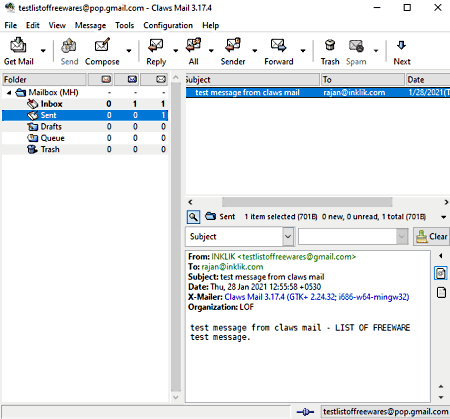450x419 pixels.
Task: Select the Queue folder
Action: (x=85, y=138)
